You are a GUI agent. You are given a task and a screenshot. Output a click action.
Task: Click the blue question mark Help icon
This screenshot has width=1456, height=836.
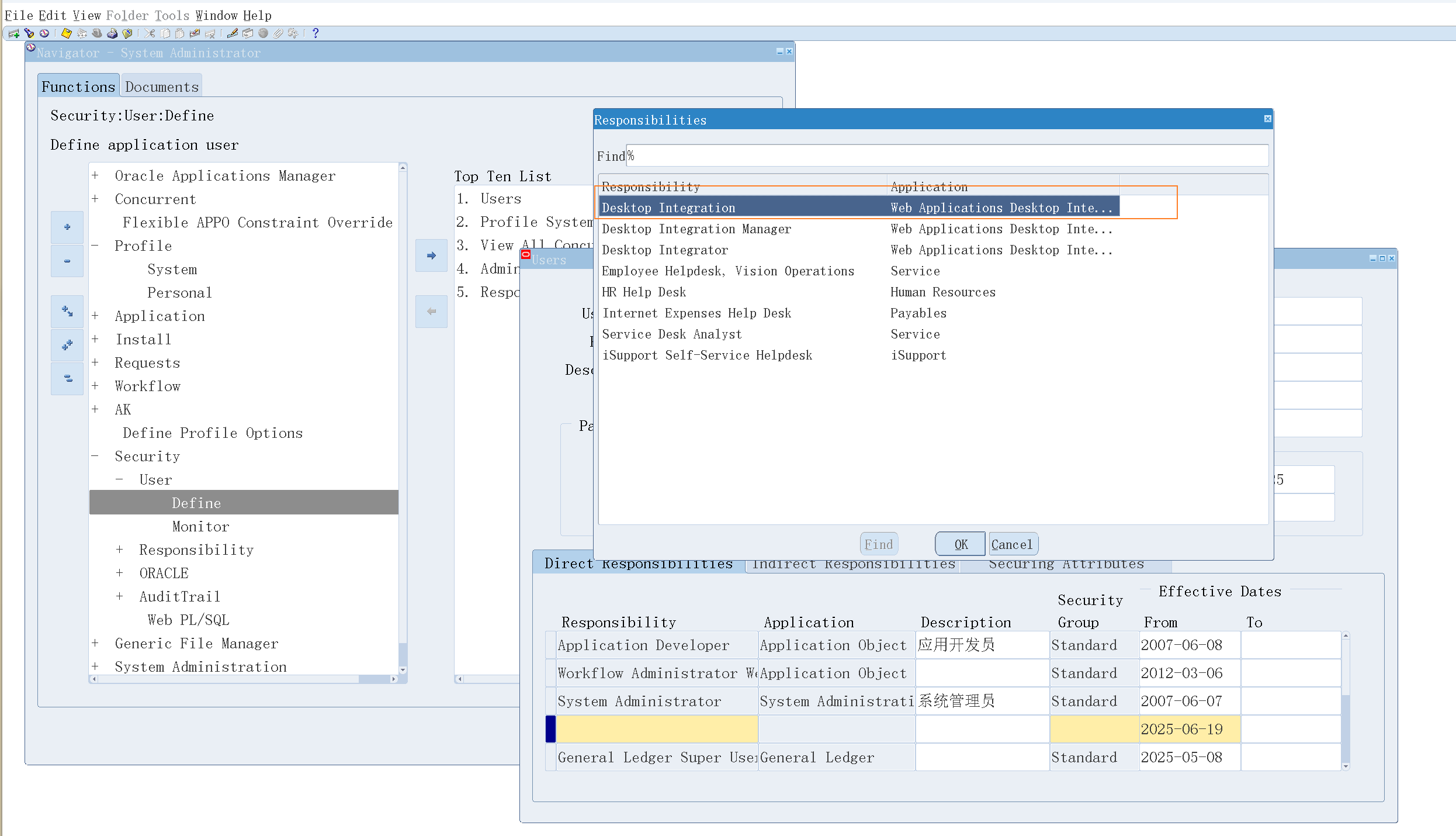tap(316, 33)
